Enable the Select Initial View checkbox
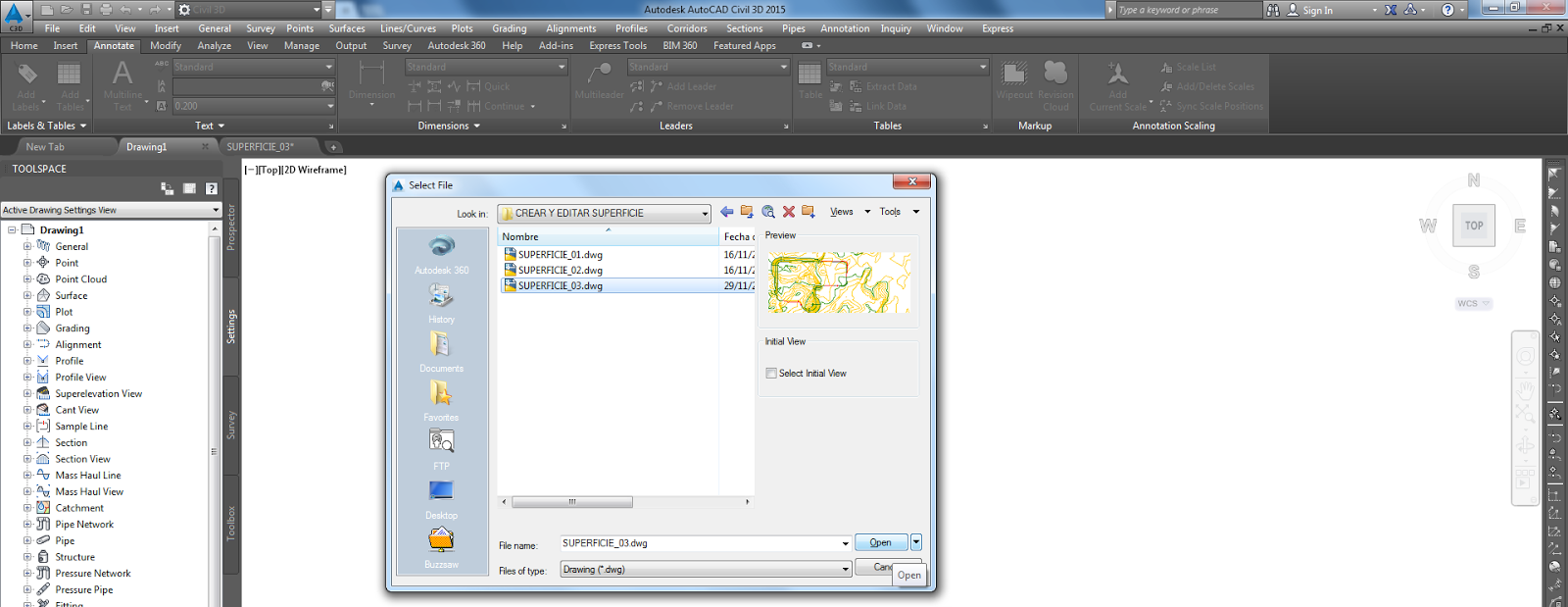Image resolution: width=1568 pixels, height=607 pixels. (771, 374)
